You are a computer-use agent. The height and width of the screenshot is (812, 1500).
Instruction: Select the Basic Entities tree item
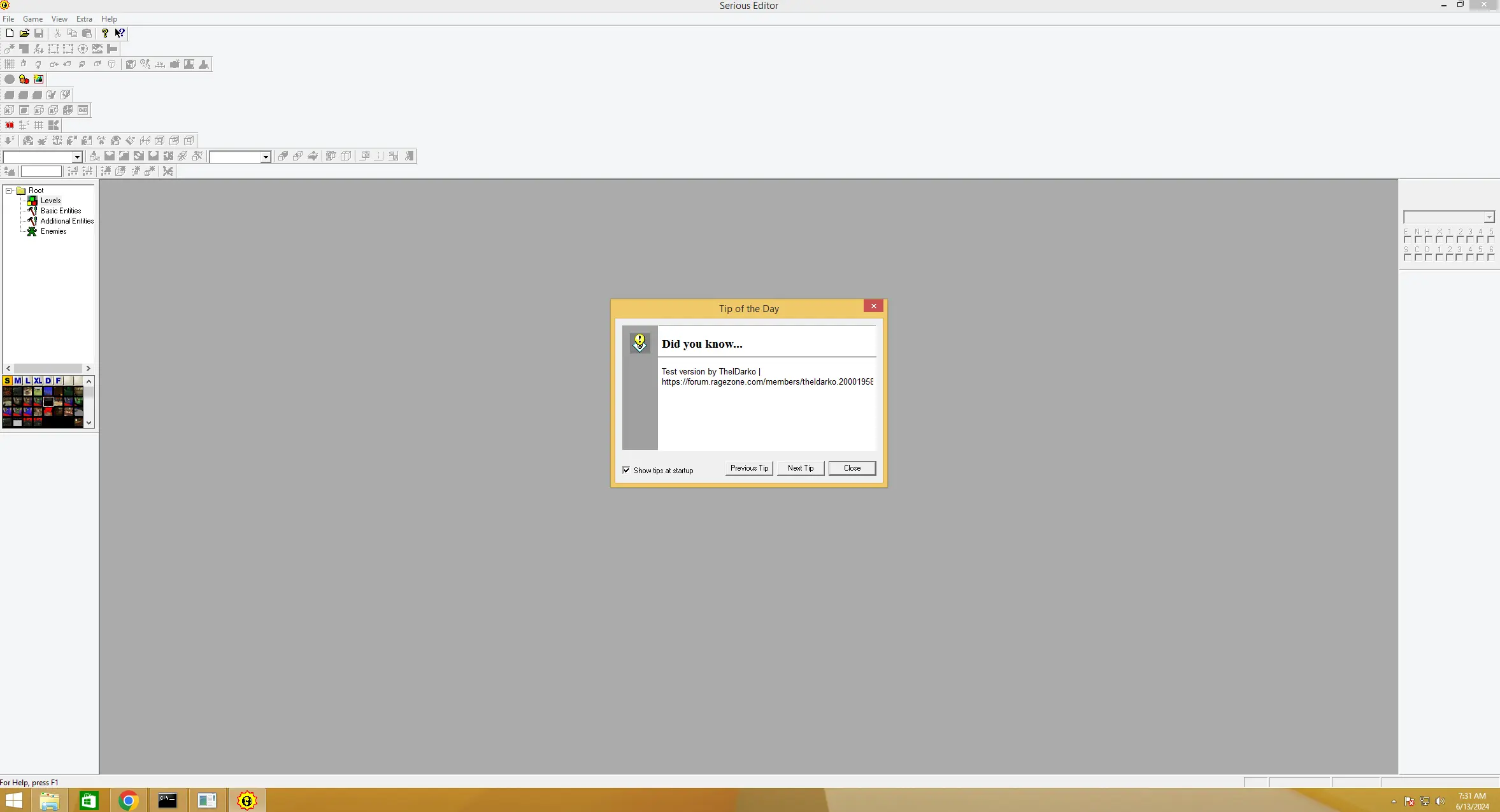[61, 211]
